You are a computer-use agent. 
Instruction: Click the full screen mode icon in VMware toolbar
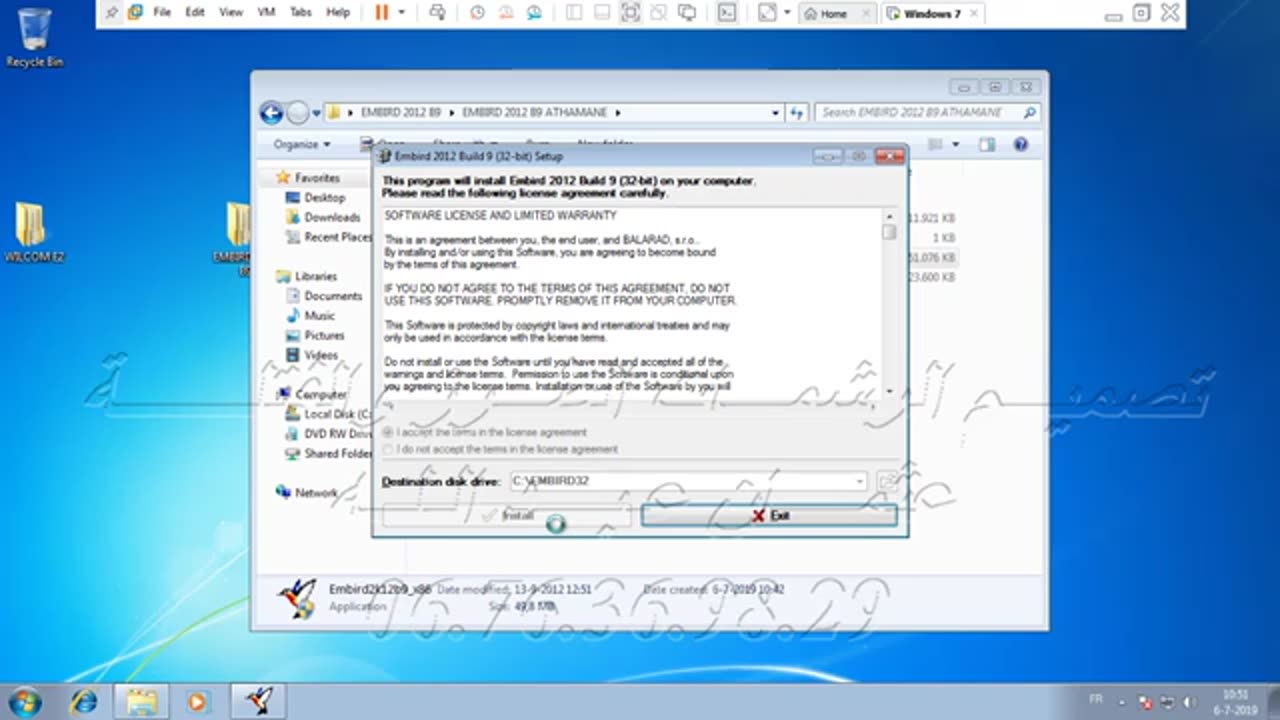(630, 13)
